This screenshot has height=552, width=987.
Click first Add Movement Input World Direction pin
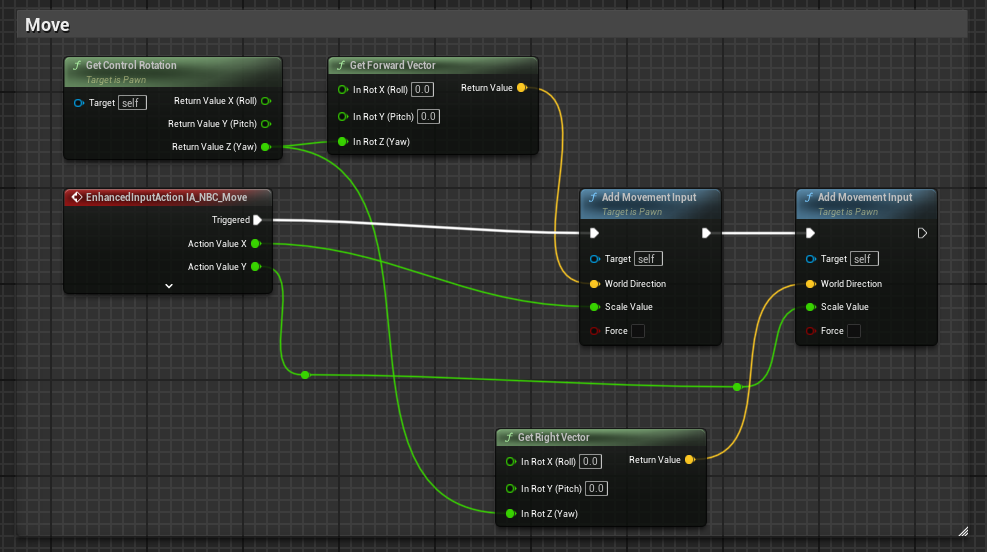(594, 284)
